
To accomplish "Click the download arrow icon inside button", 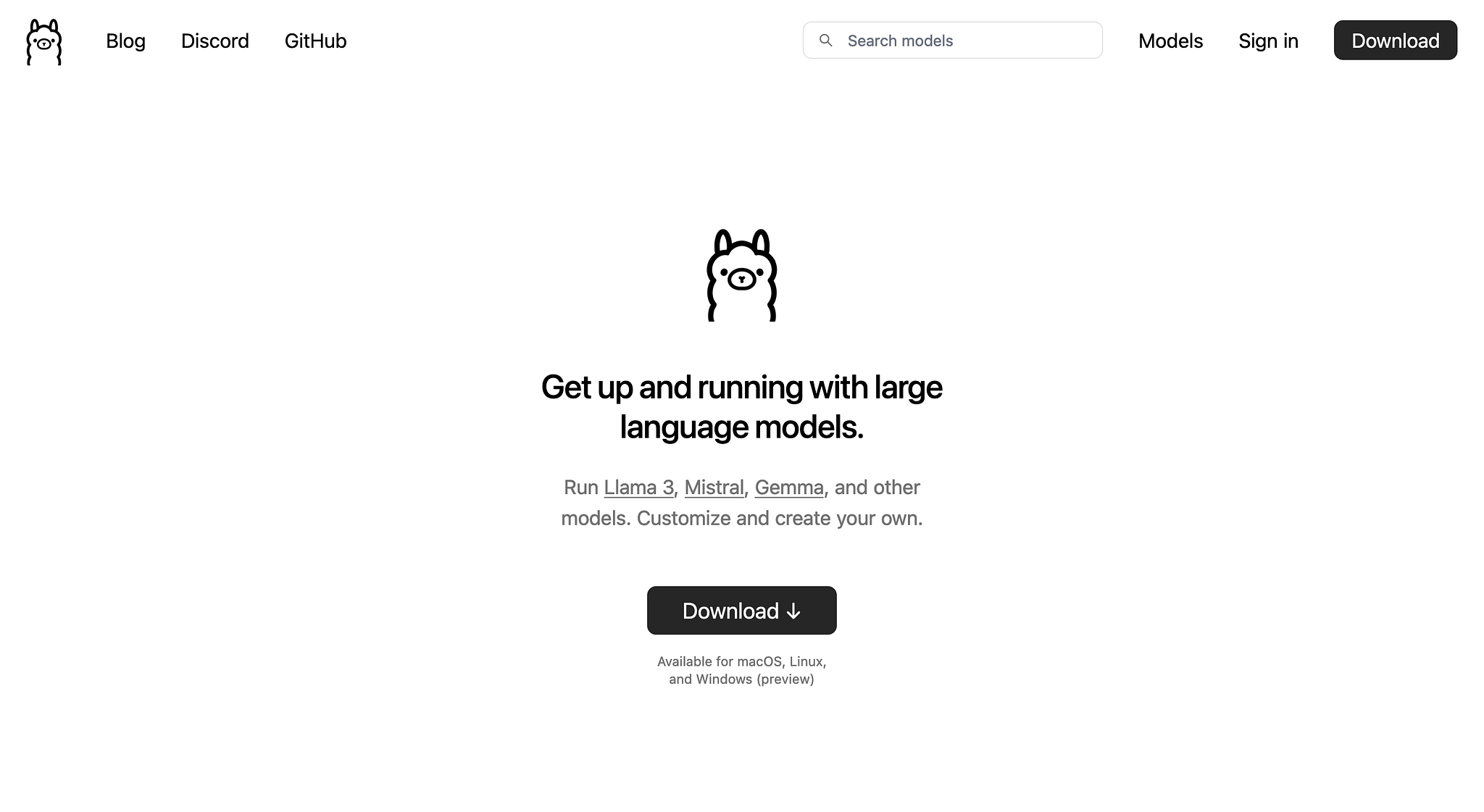I will [x=794, y=611].
